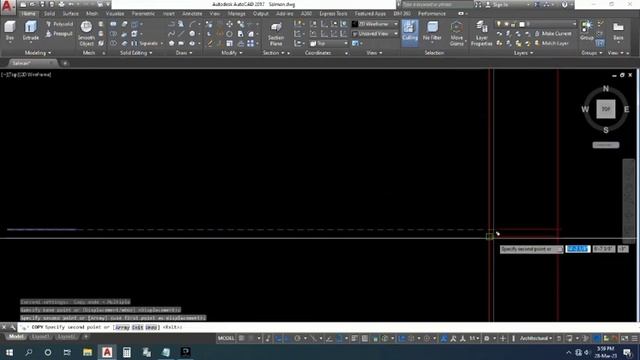Screen dimensions: 640x360
Task: Open the Unsaved View dropdown
Action: pos(375,33)
